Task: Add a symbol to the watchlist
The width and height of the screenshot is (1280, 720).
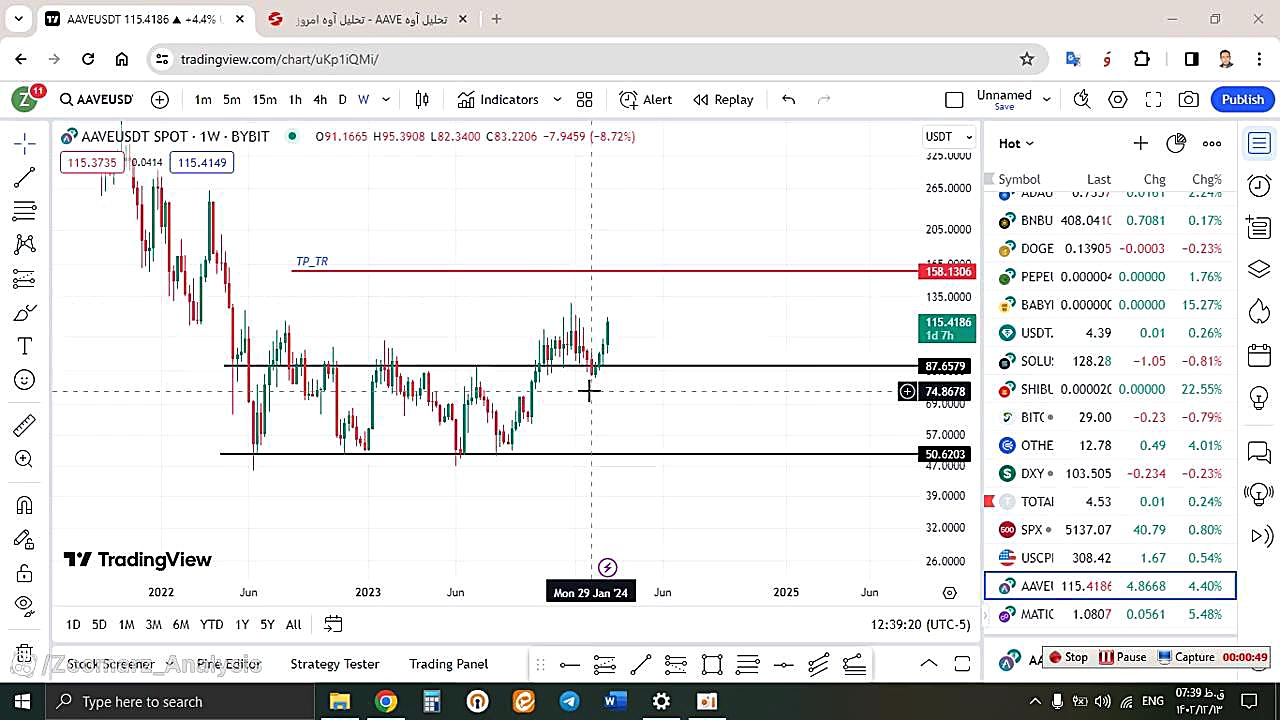Action: pyautogui.click(x=1140, y=143)
